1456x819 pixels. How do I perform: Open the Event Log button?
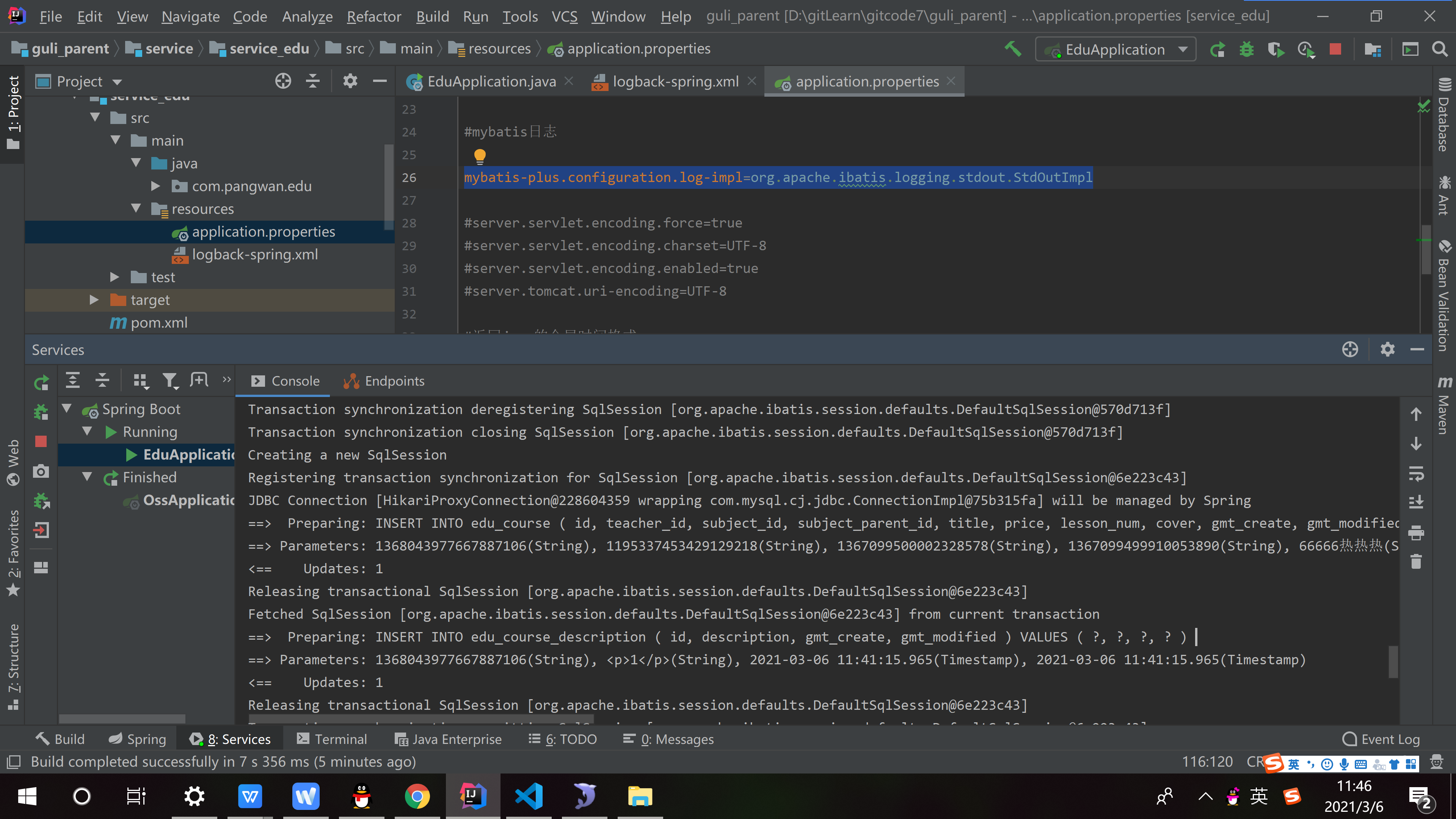[1380, 739]
